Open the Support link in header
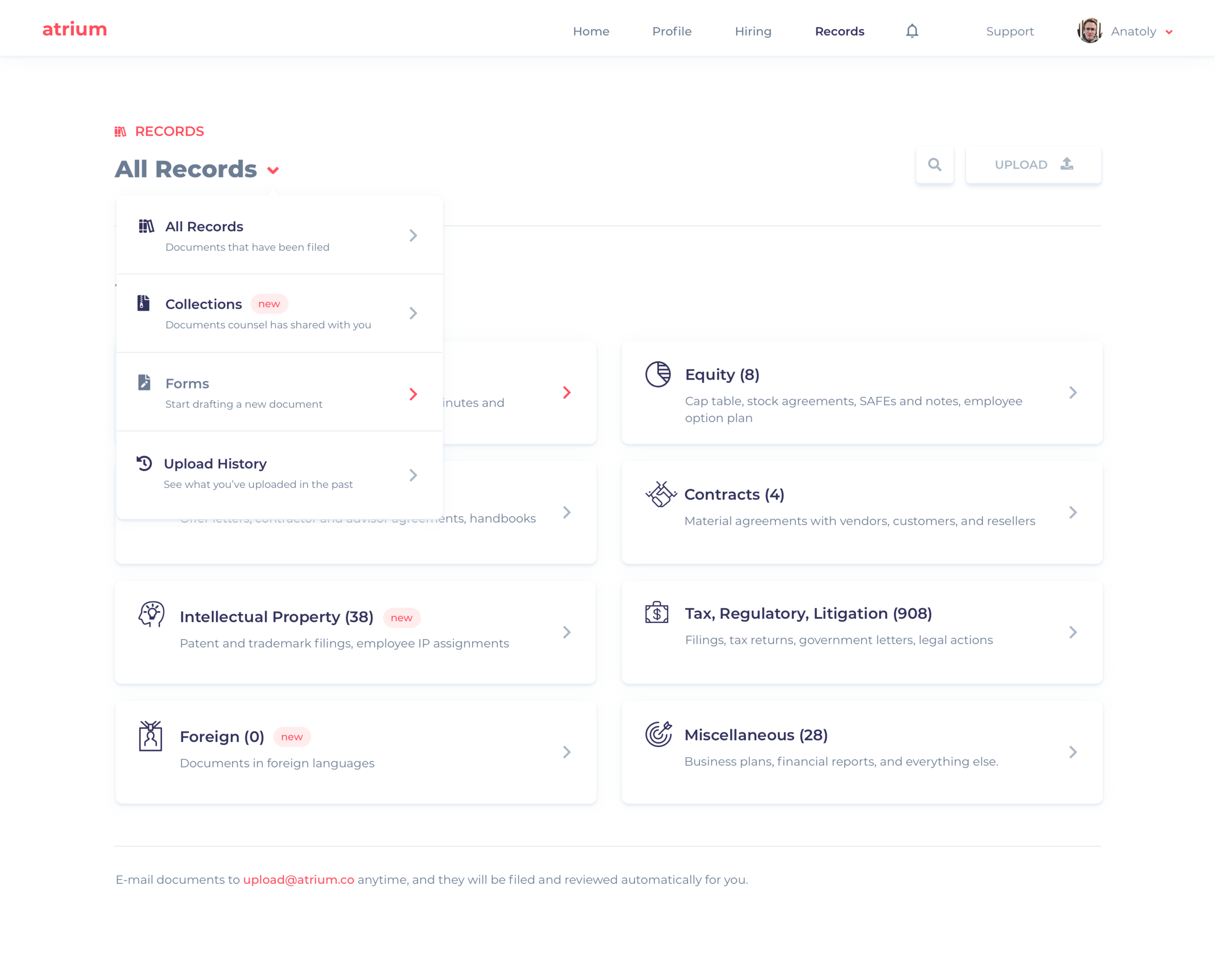The height and width of the screenshot is (980, 1215). [1009, 32]
